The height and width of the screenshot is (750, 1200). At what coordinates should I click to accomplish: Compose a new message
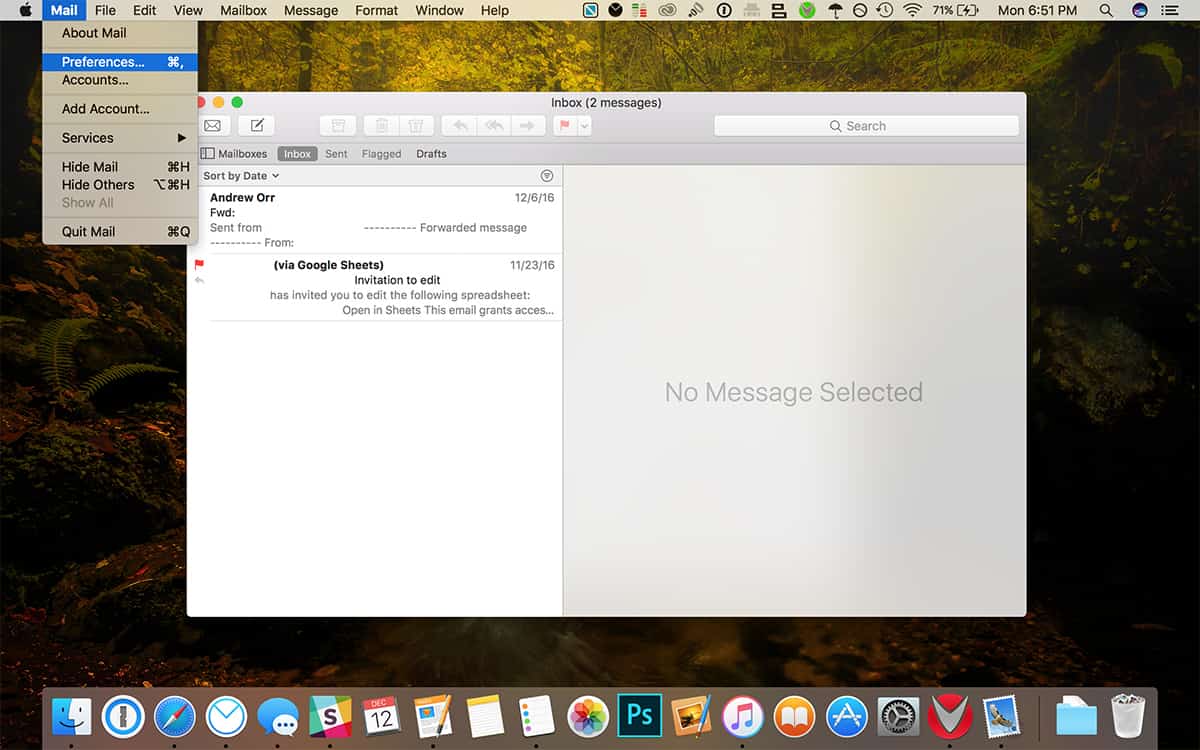257,126
